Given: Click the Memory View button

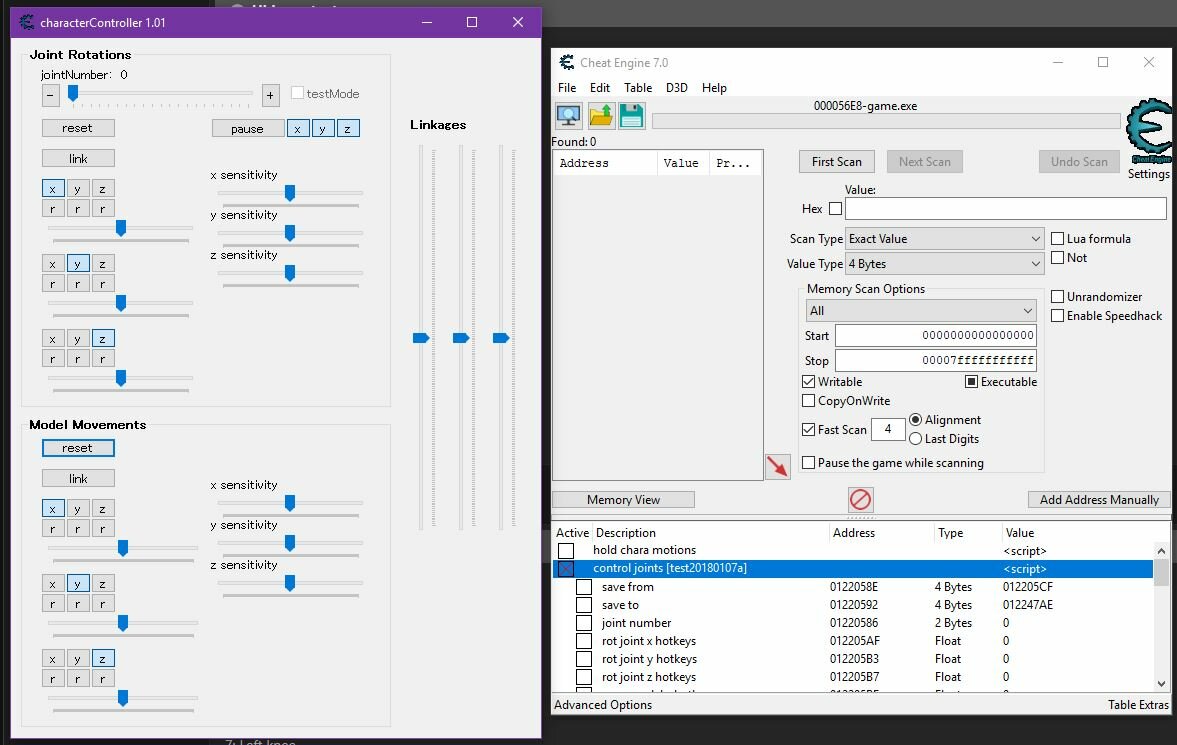Looking at the screenshot, I should (x=623, y=499).
